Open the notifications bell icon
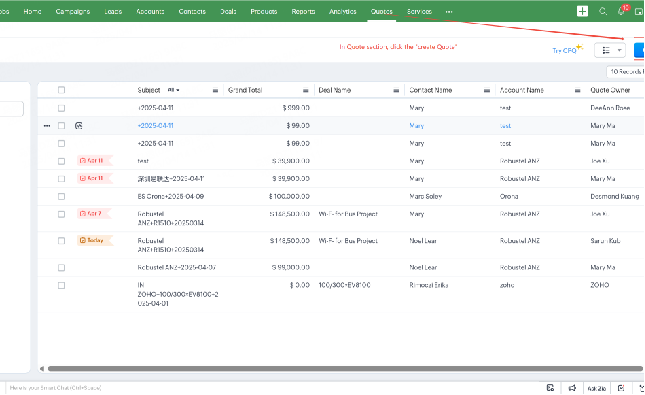645x395 pixels. click(621, 12)
